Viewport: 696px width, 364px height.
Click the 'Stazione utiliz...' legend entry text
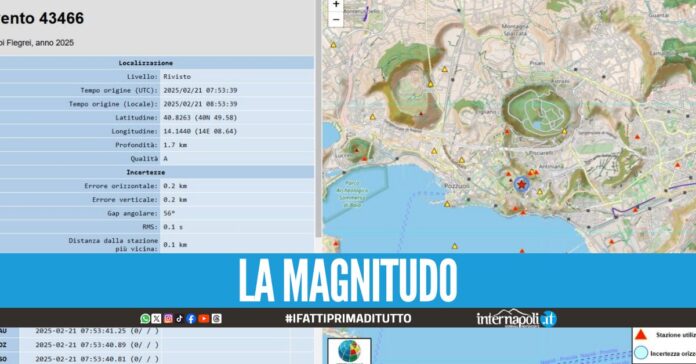pos(675,335)
